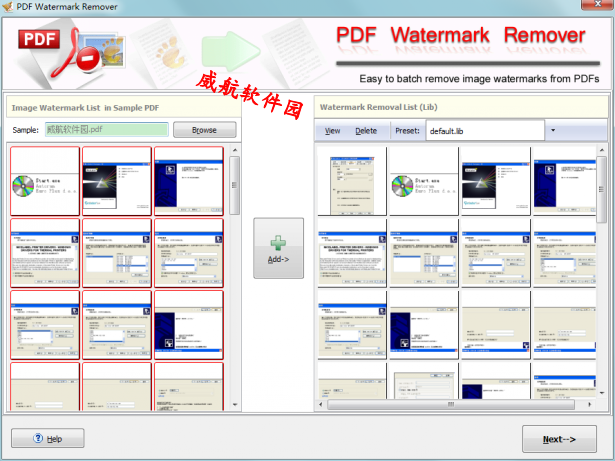Click the sample list vertical scrollbar thumb
615x461 pixels.
click(x=235, y=185)
